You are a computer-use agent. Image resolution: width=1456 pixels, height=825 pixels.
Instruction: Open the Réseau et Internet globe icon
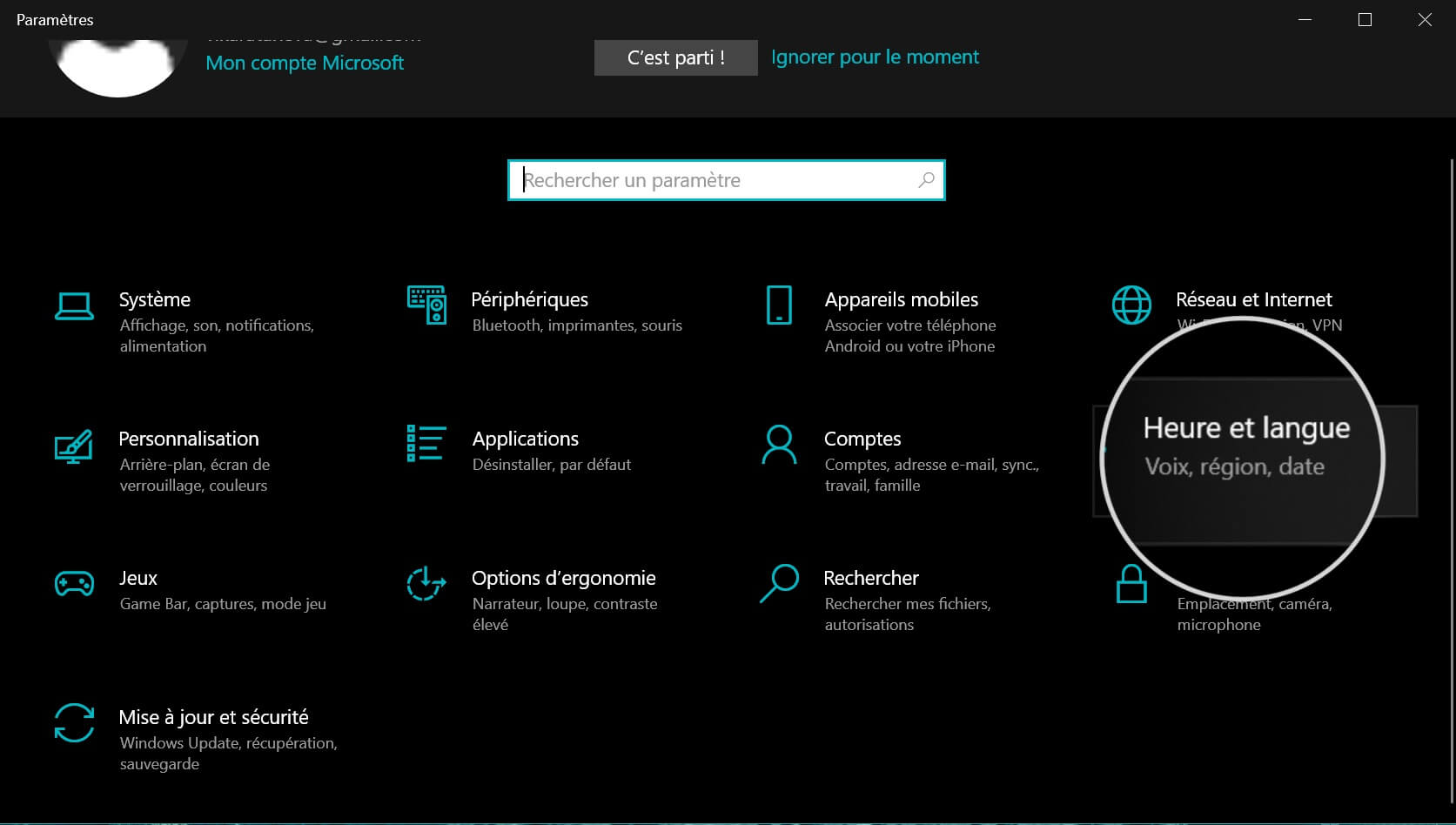click(x=1131, y=305)
